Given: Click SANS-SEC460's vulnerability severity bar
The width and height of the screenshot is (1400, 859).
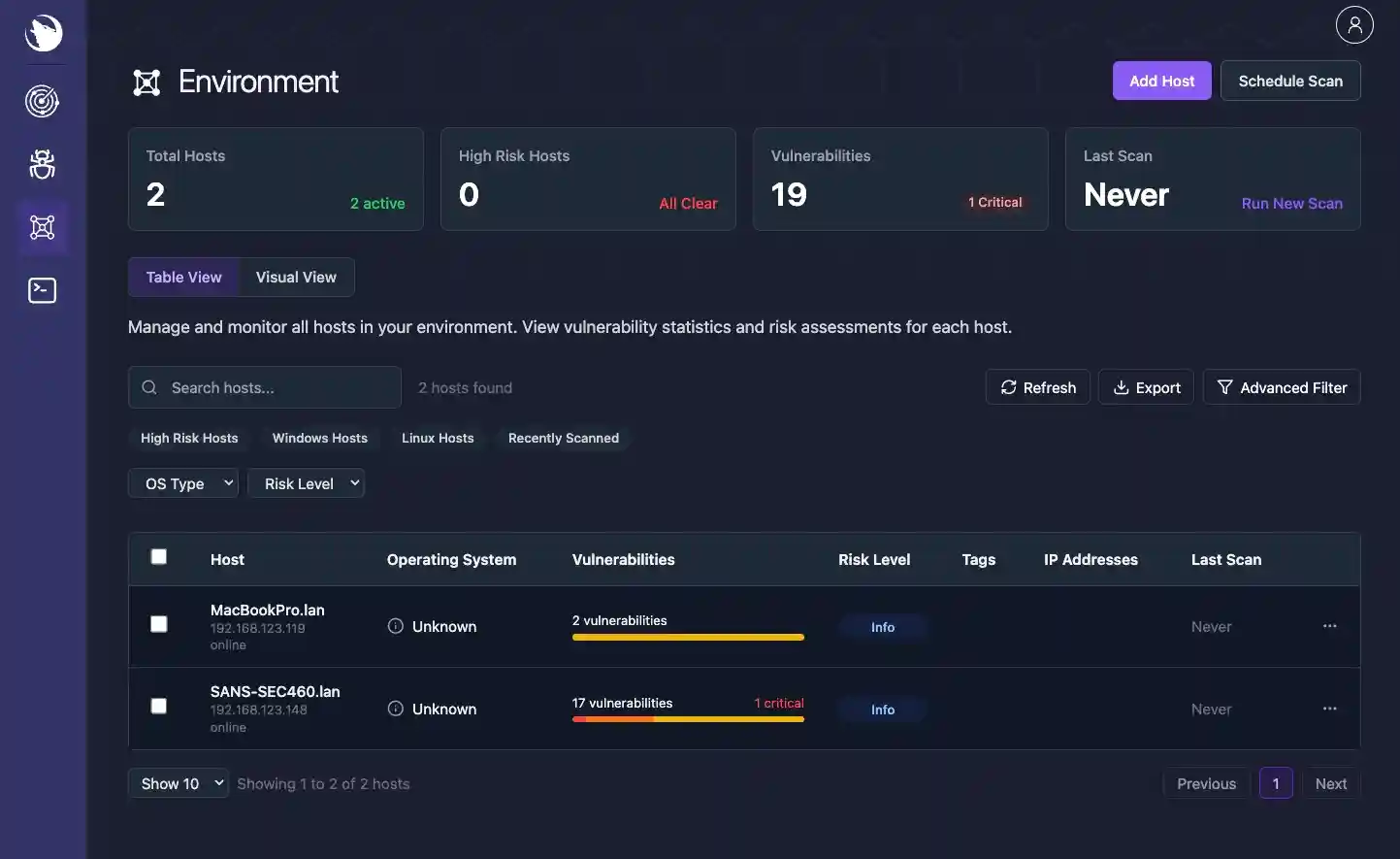Looking at the screenshot, I should pos(688,720).
